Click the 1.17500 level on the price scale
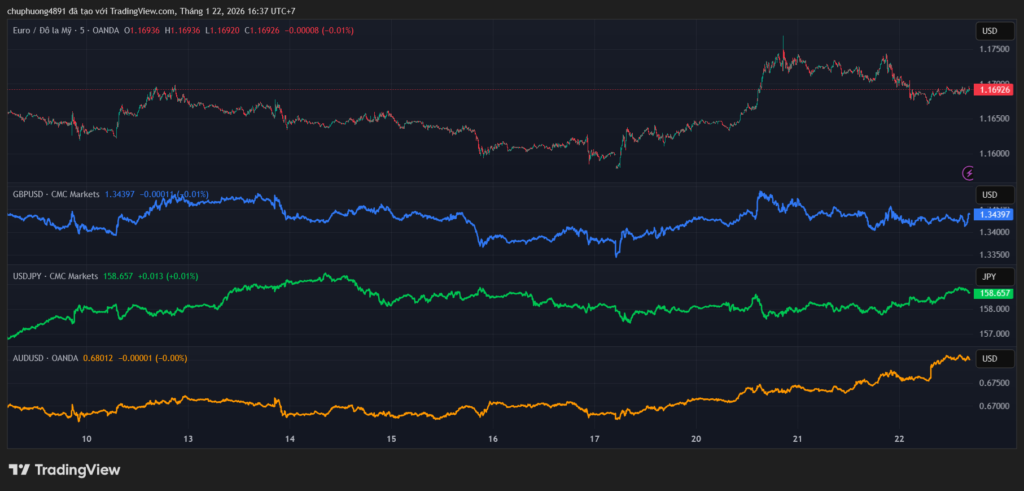This screenshot has width=1024, height=491. 995,49
